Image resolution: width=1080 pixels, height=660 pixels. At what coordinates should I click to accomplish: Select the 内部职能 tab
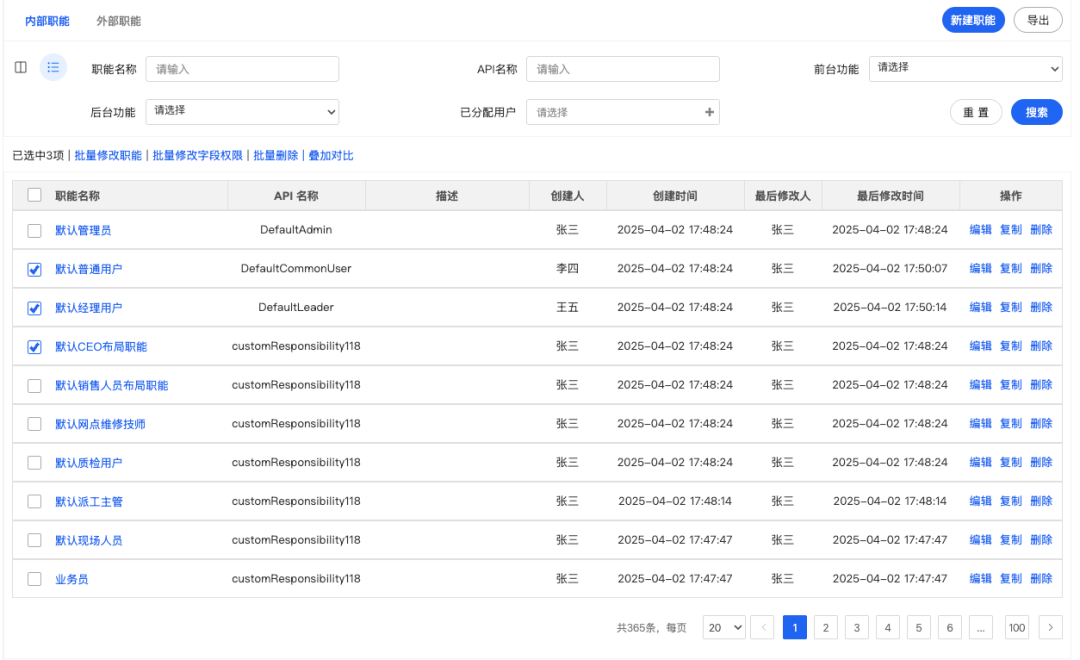47,21
